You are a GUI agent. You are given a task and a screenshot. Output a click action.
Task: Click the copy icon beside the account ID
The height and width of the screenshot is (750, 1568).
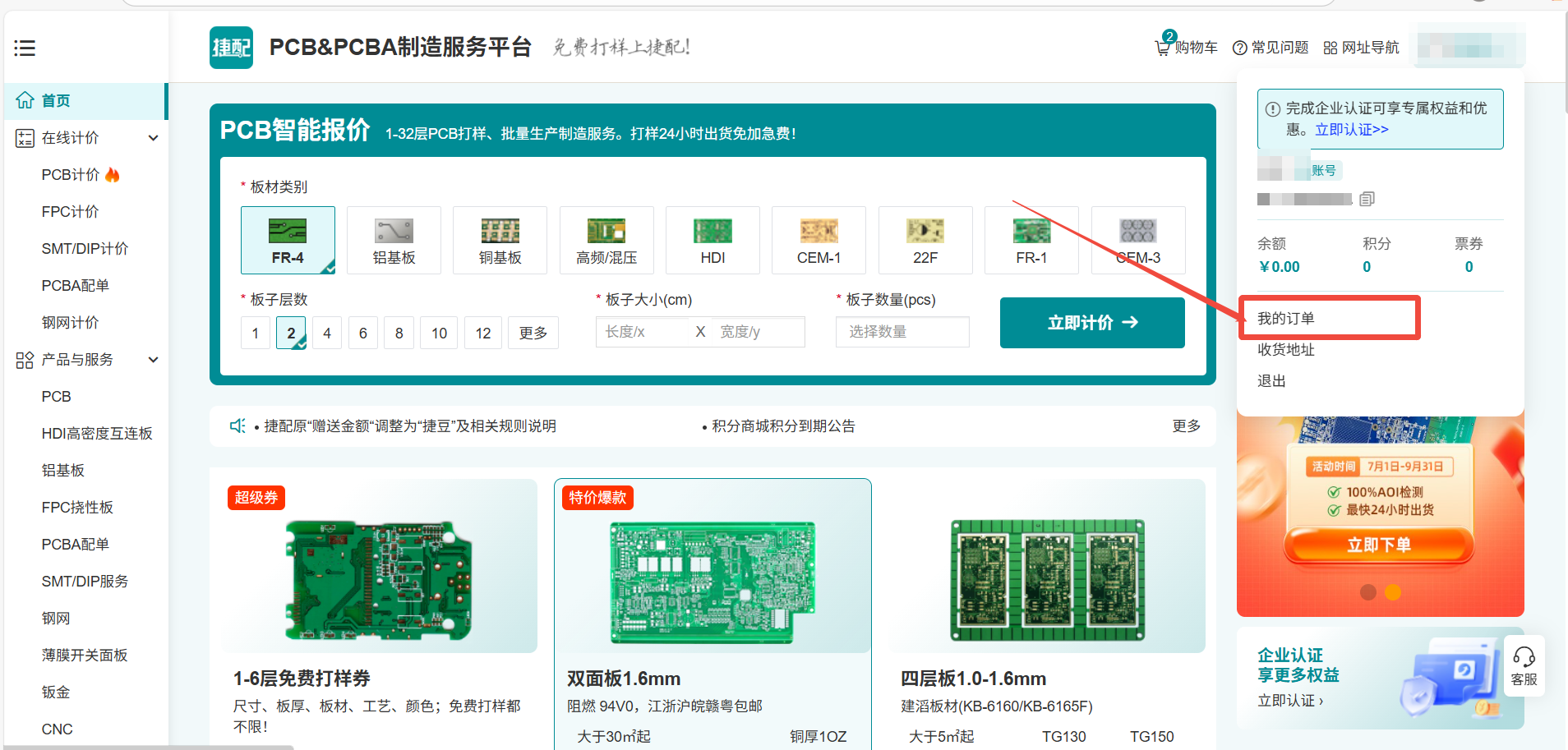[1367, 199]
